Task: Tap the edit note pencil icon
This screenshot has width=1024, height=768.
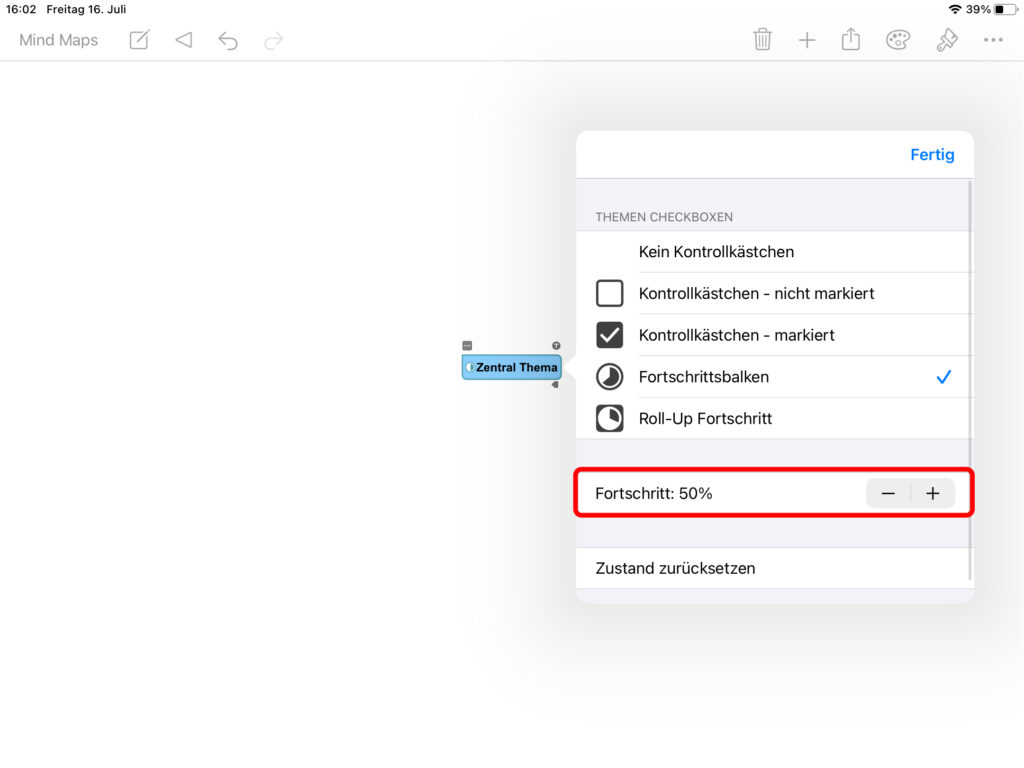Action: tap(139, 40)
